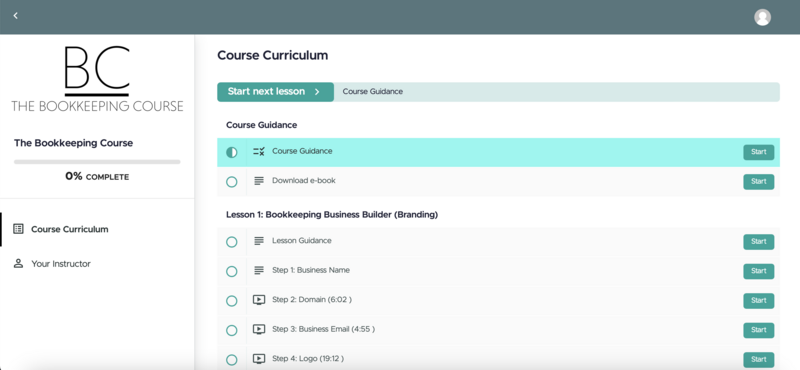
Task: Click the BC Bookkeeping Course logo
Action: [x=97, y=79]
